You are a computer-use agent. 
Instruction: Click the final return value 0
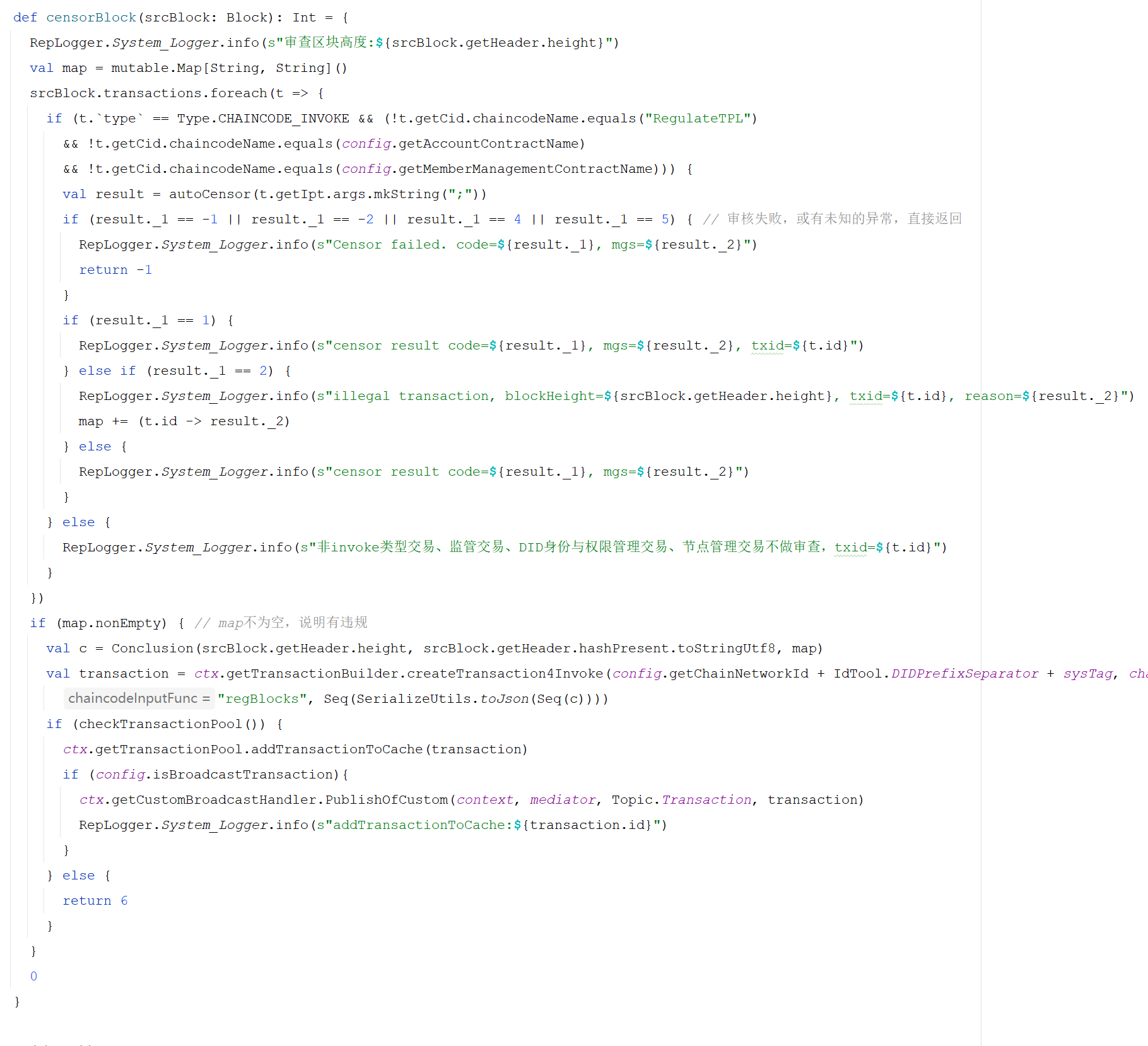coord(33,977)
